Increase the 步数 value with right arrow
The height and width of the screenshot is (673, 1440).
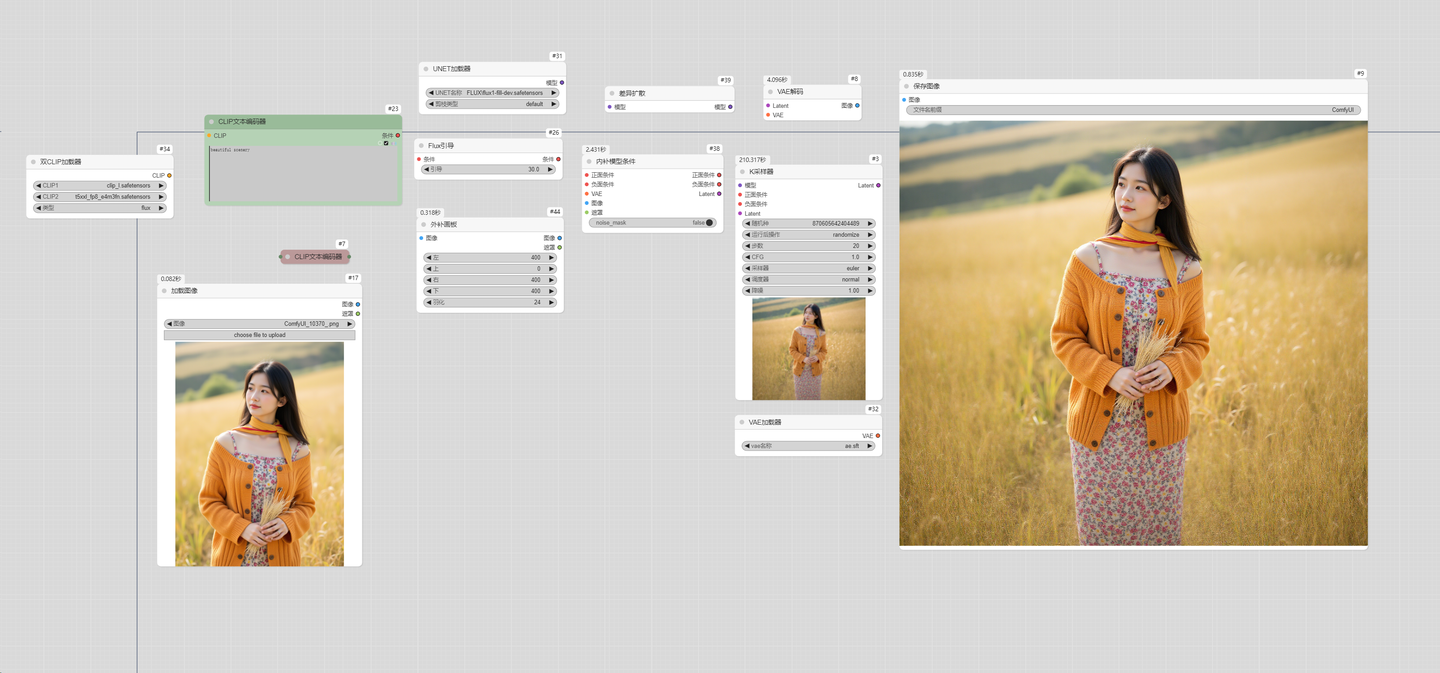870,246
